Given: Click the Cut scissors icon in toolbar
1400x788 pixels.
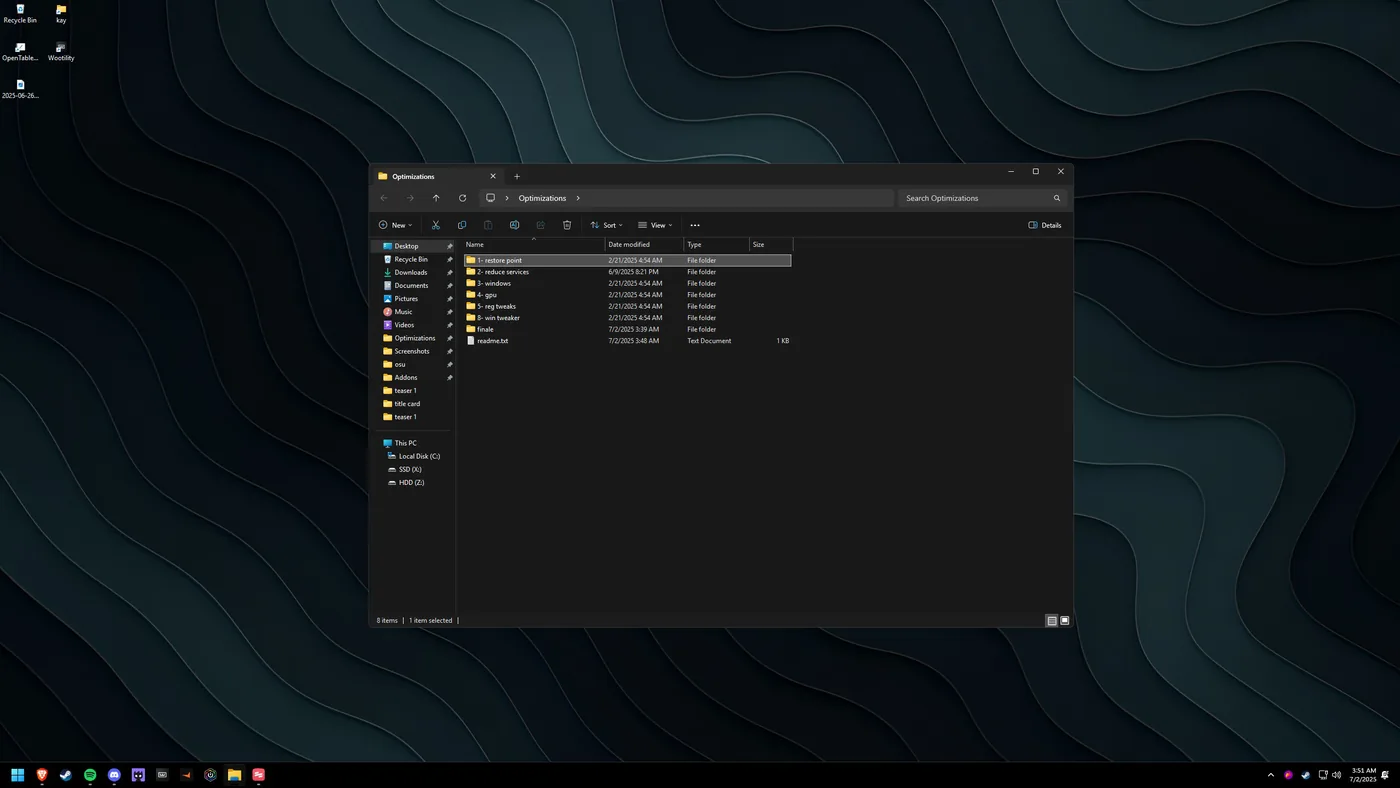Looking at the screenshot, I should [435, 225].
